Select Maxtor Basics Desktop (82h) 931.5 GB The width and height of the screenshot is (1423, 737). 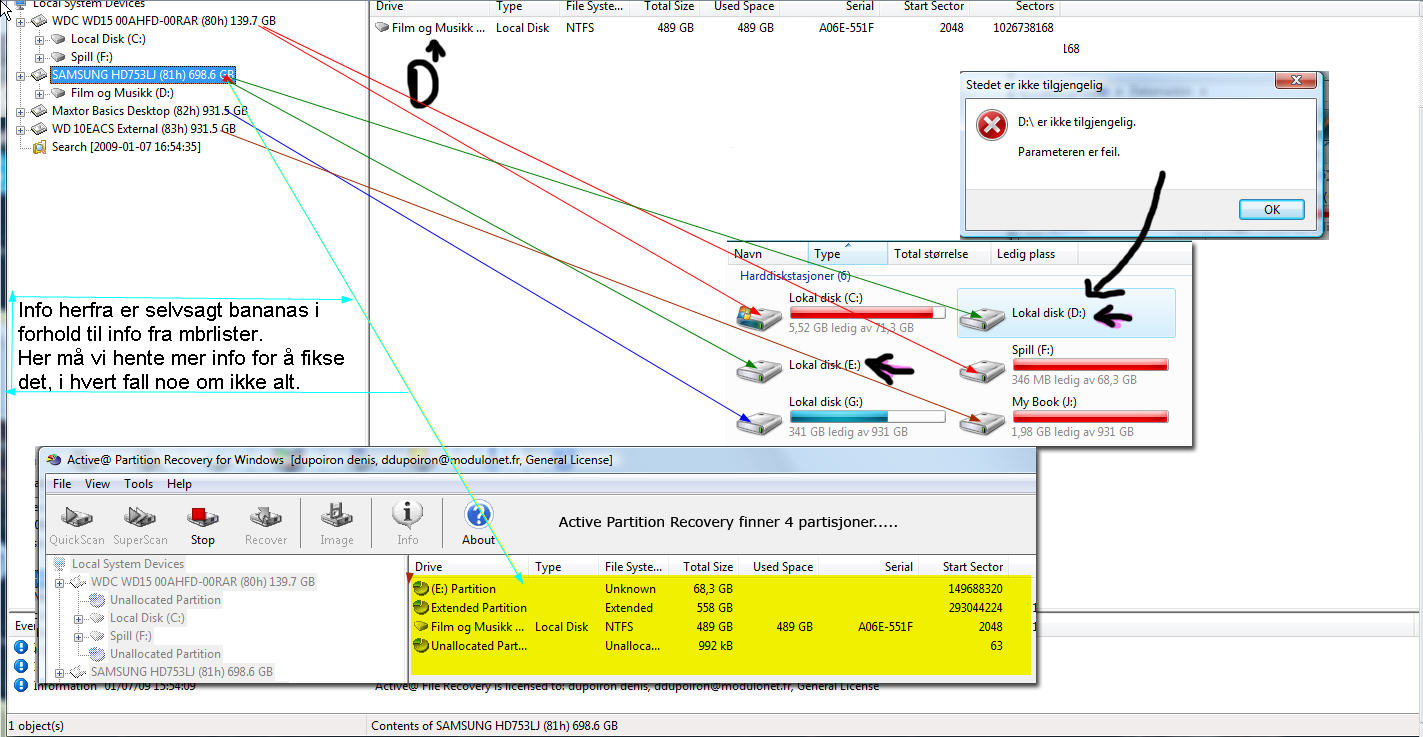coord(149,111)
